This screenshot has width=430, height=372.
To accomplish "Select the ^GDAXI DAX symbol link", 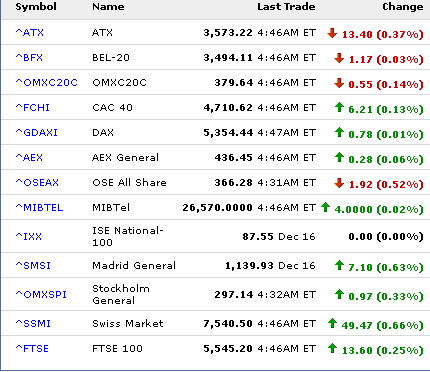I will pyautogui.click(x=37, y=132).
